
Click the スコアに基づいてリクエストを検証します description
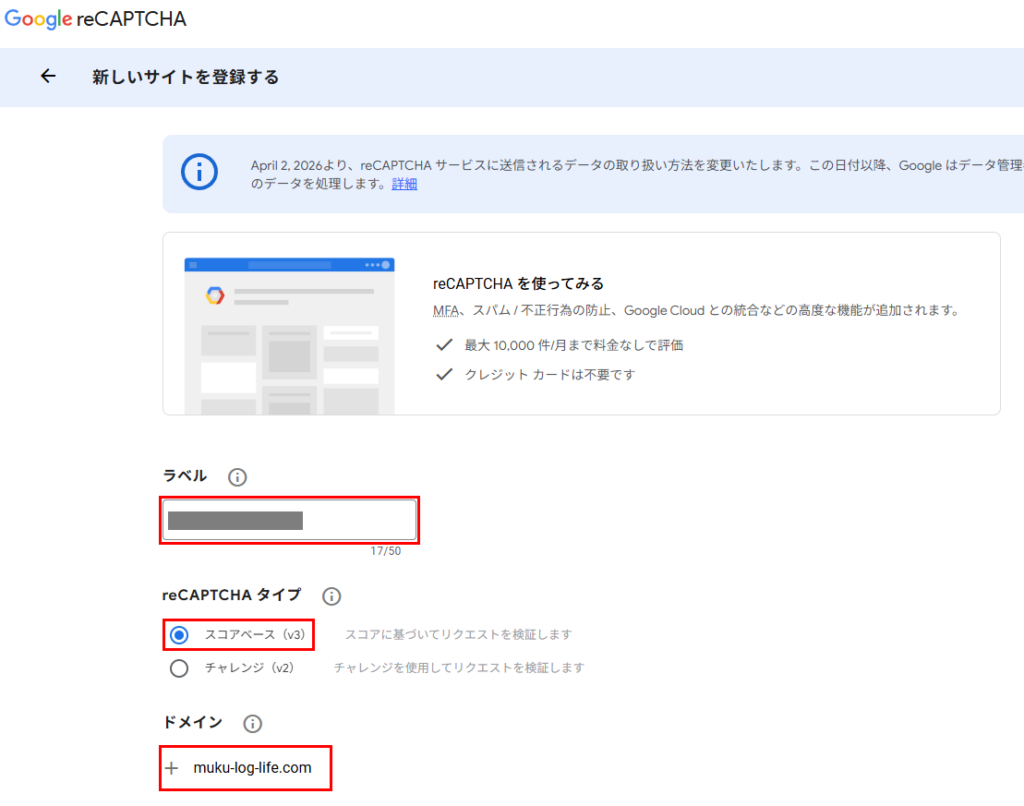point(458,635)
